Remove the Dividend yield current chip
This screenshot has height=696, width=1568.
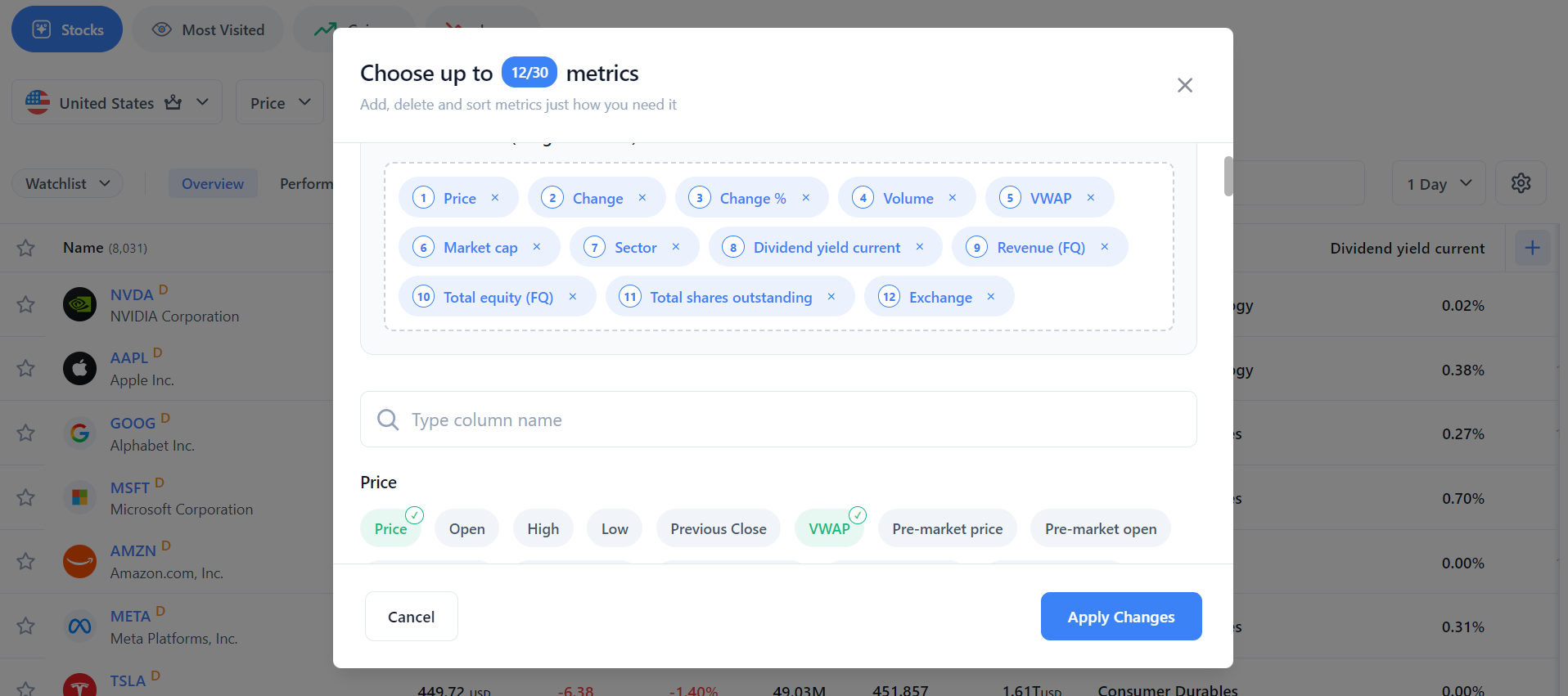click(920, 247)
